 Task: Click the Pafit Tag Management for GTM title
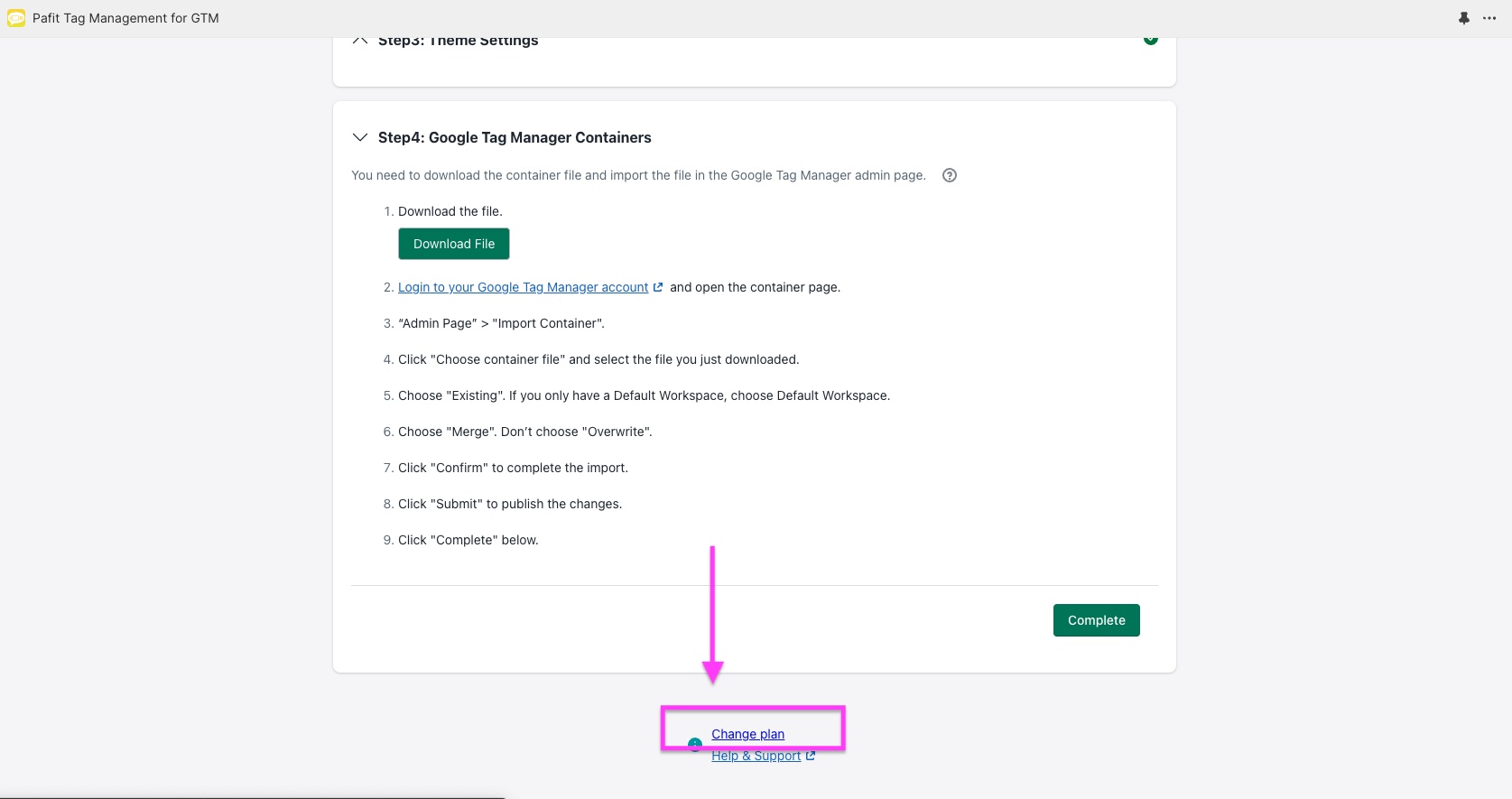click(x=125, y=18)
